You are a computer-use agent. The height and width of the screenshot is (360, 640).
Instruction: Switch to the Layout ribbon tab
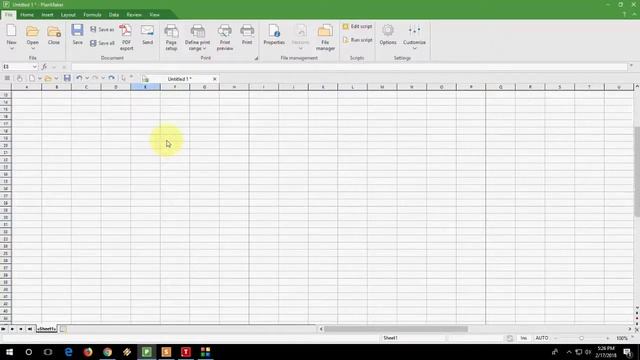[68, 15]
